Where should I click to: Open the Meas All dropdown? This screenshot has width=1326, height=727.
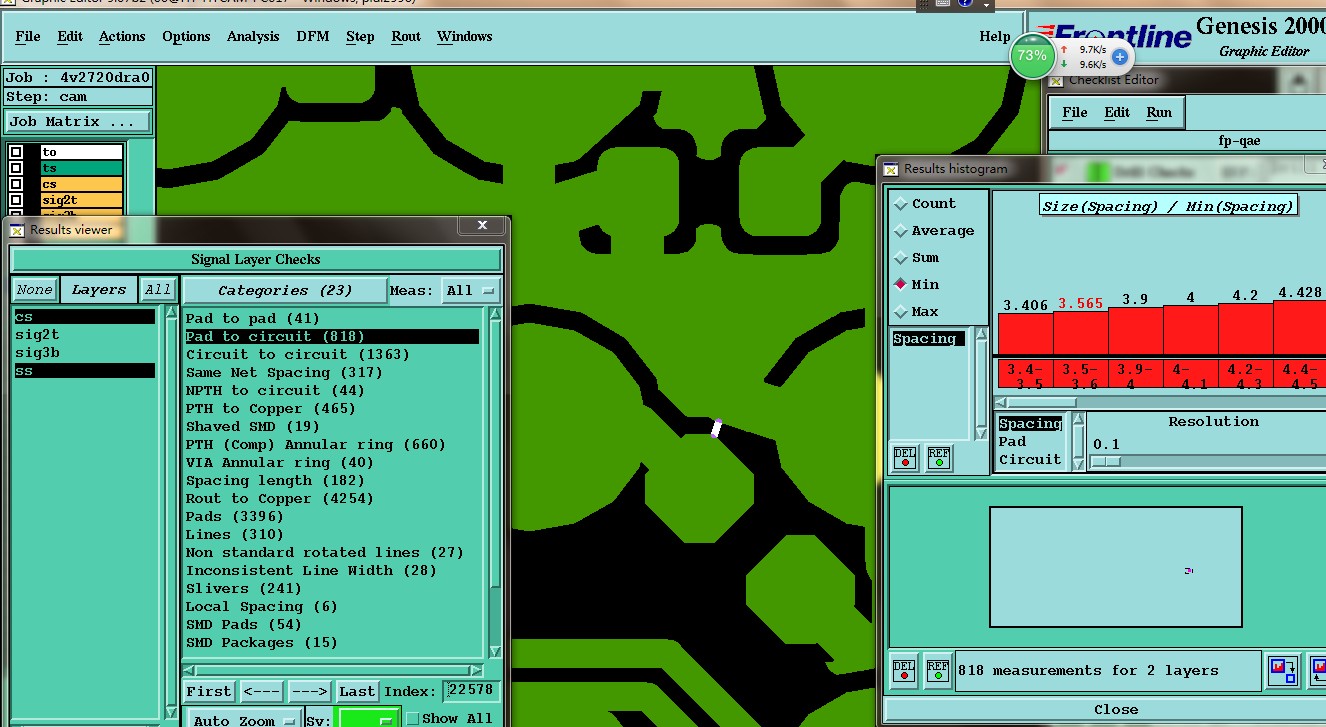click(x=471, y=291)
